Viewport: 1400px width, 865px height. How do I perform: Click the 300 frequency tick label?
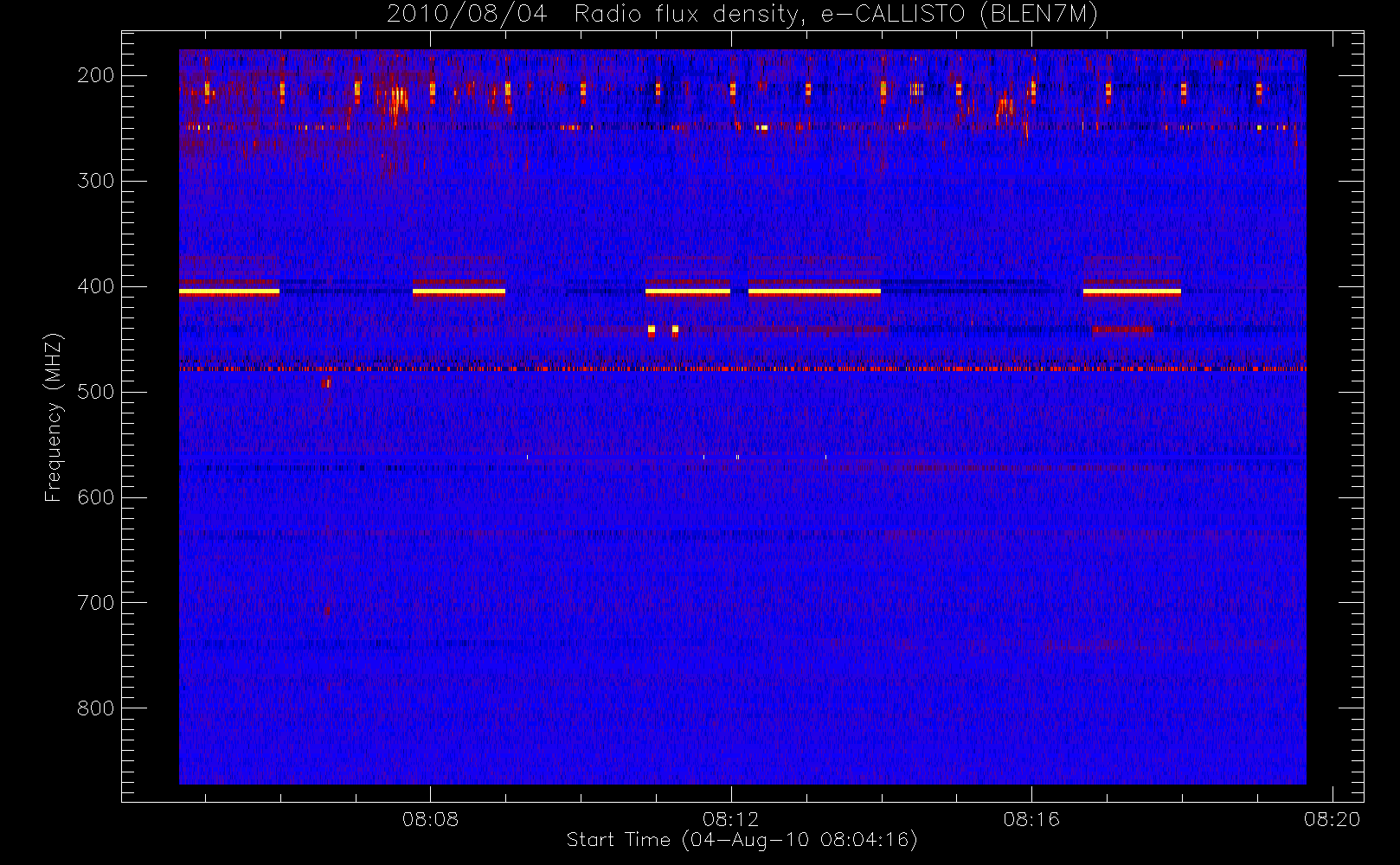95,181
